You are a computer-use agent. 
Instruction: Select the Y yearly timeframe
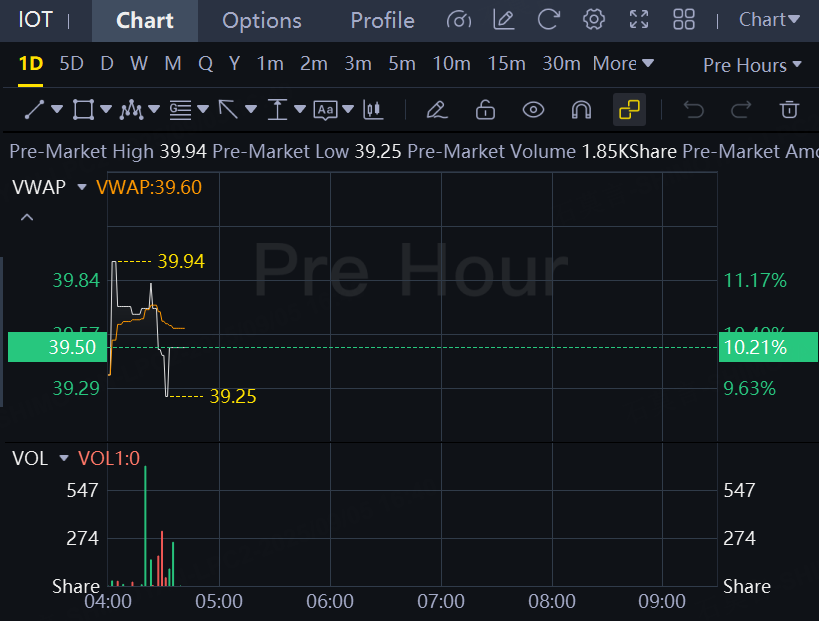pos(235,64)
